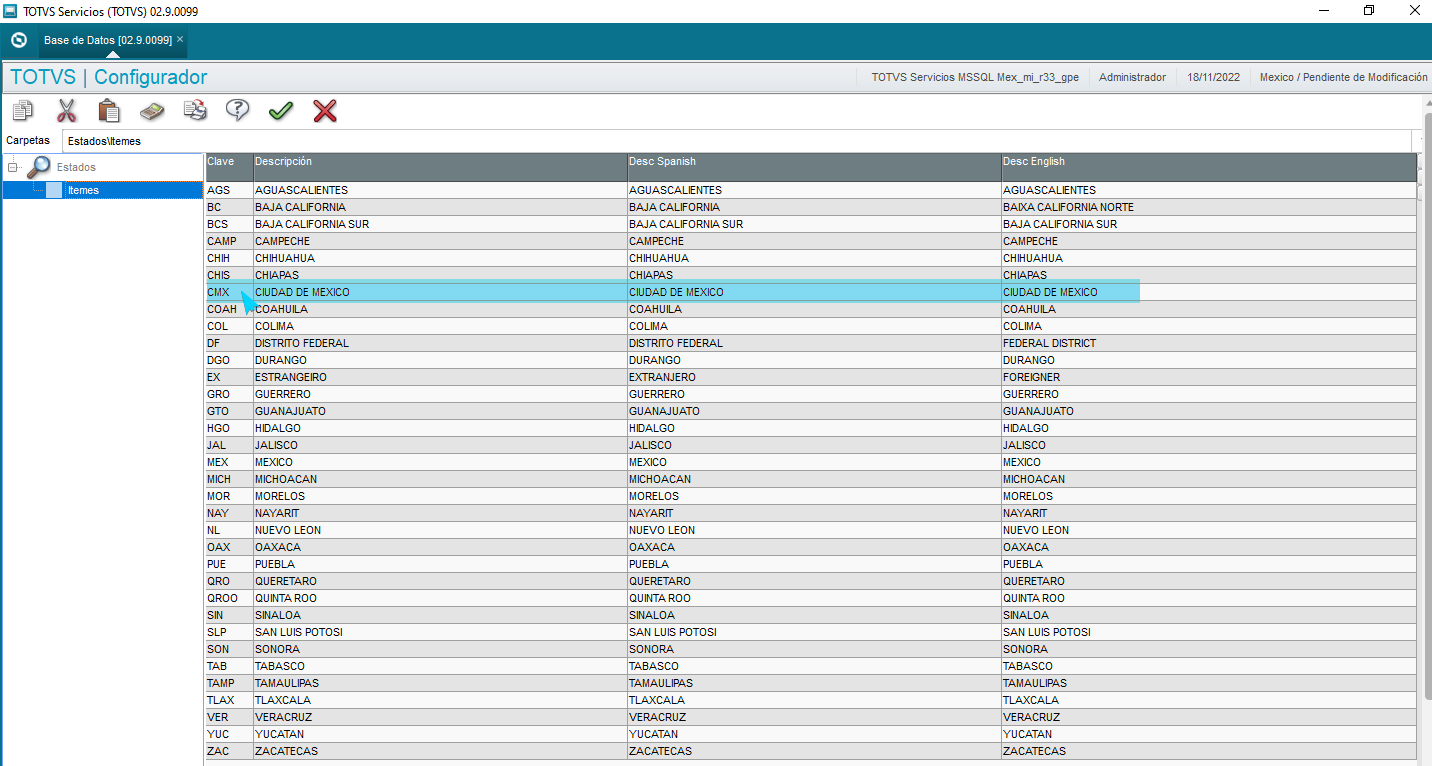Click MORELOS in Descripción column
Image resolution: width=1432 pixels, height=766 pixels.
pos(440,496)
